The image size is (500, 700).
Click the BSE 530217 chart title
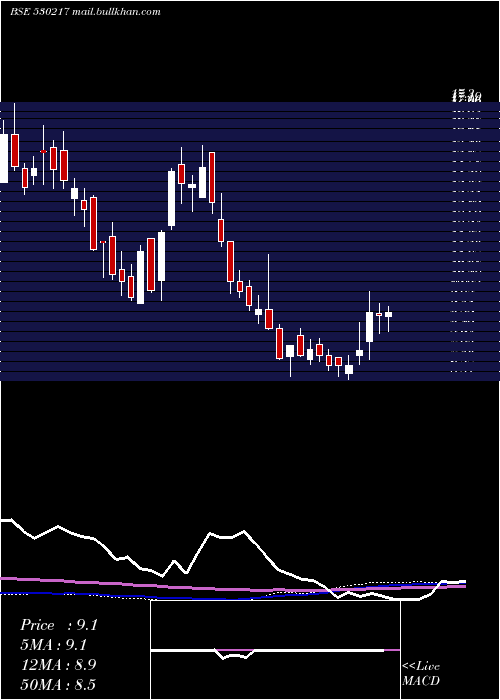click(40, 12)
